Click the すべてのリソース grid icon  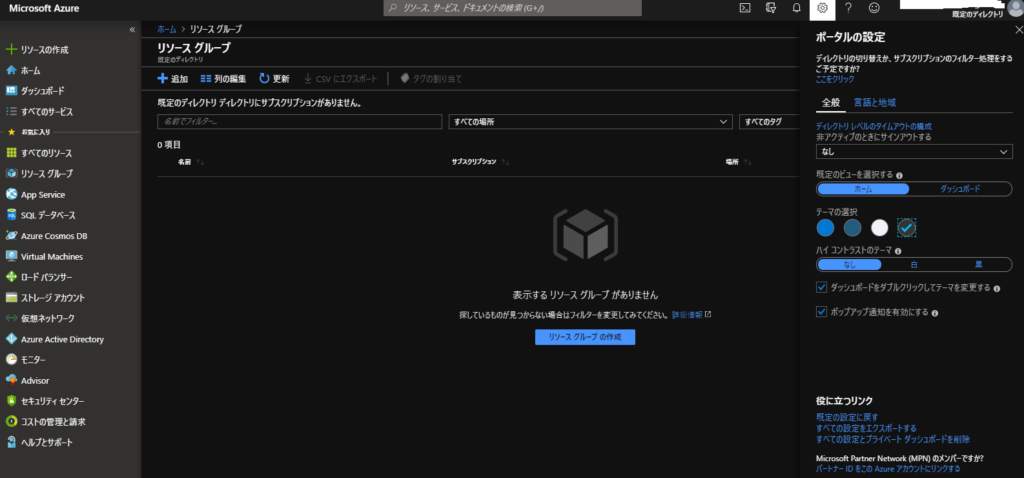(x=11, y=153)
